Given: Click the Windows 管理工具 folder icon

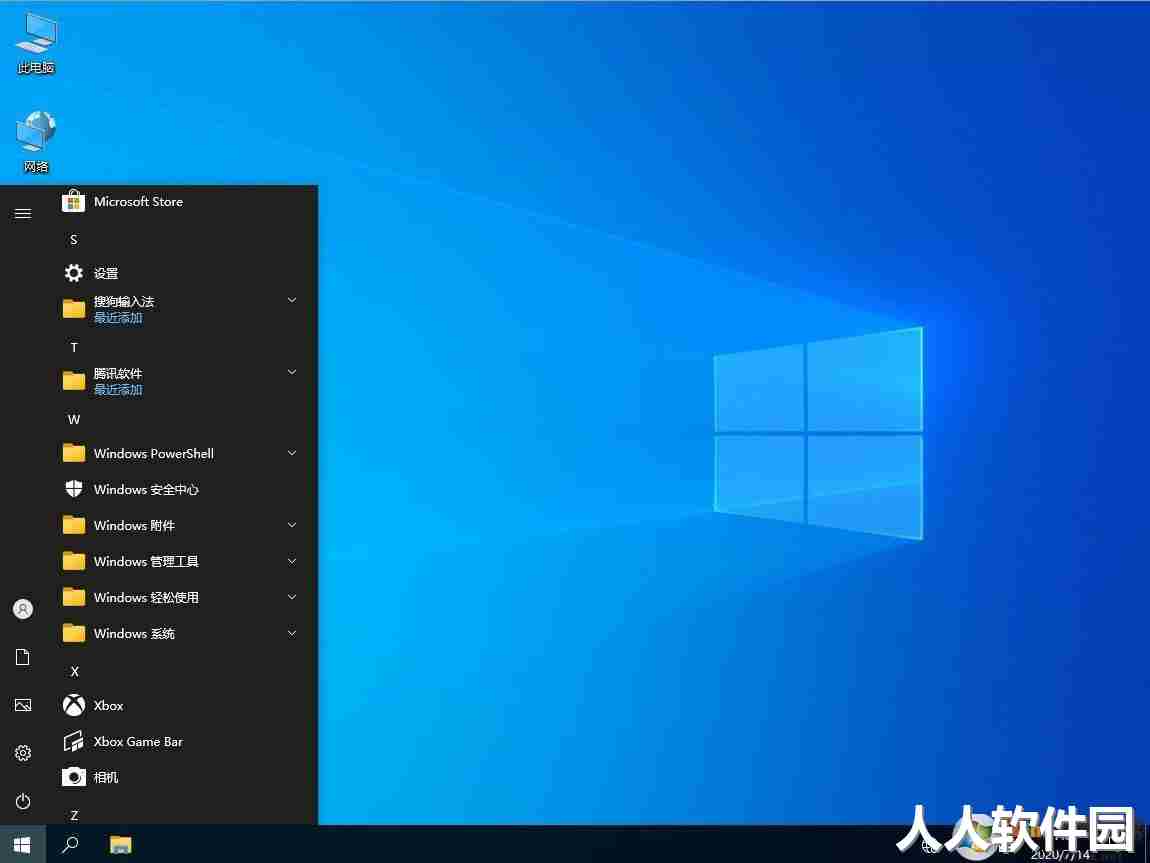Looking at the screenshot, I should [73, 561].
